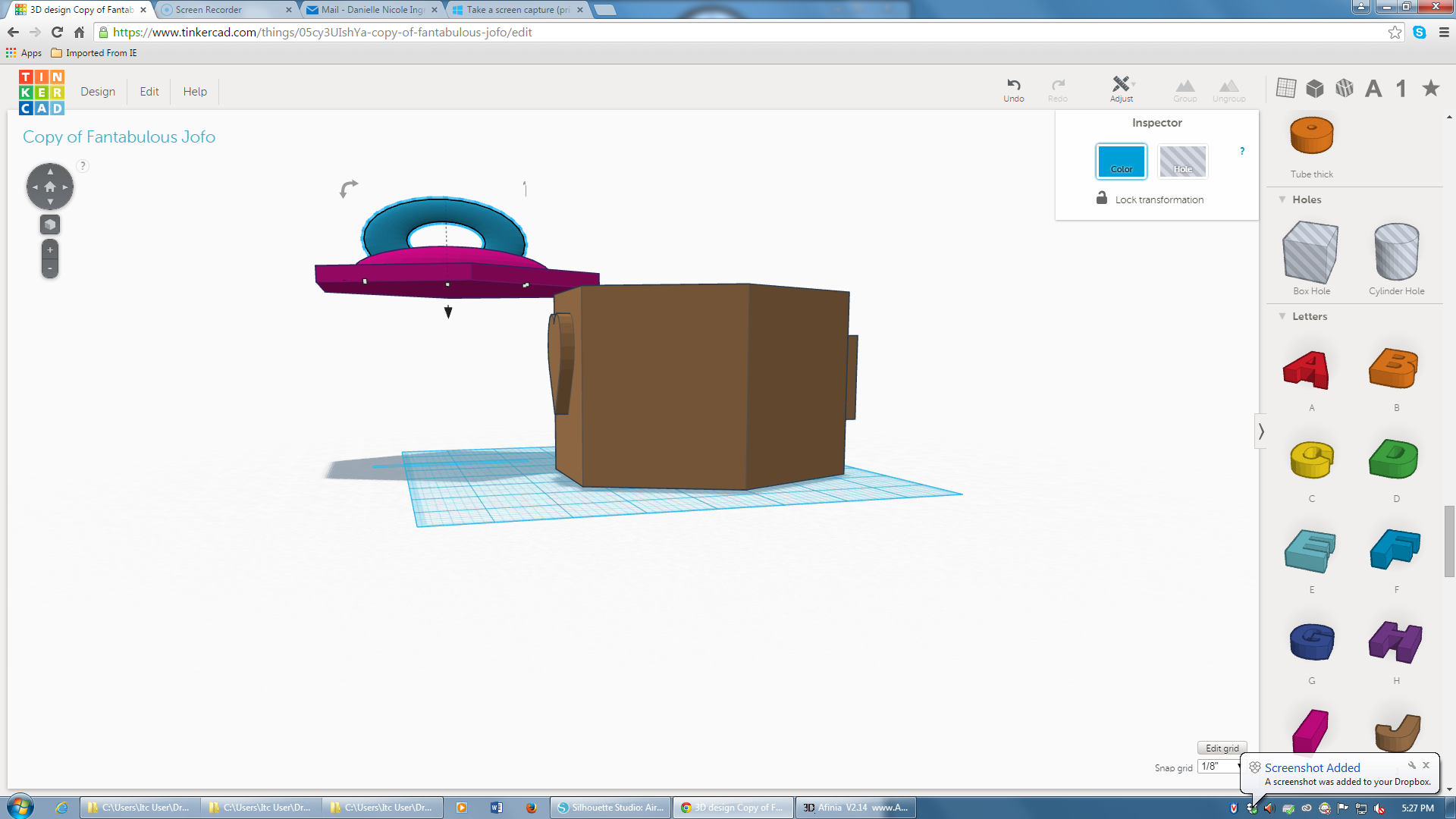
Task: Open Firefox from the taskbar
Action: tap(531, 808)
